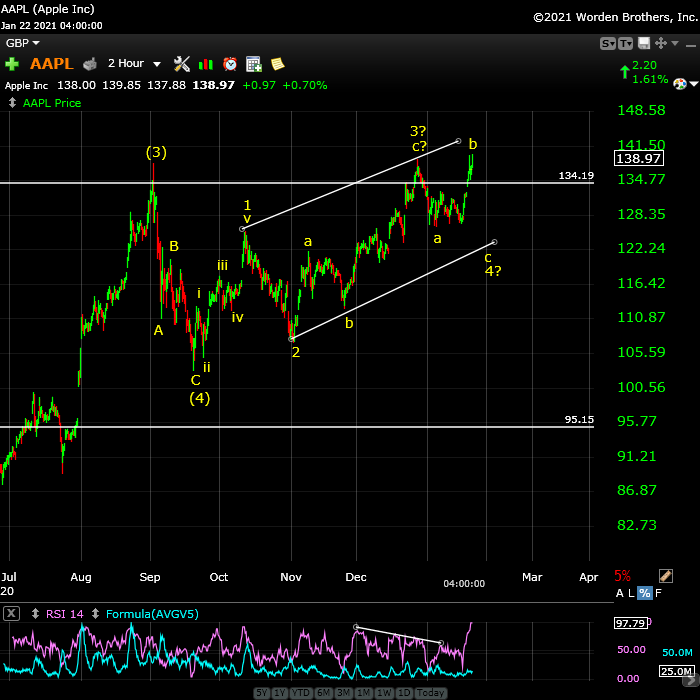The height and width of the screenshot is (700, 700).
Task: Open the yellow sticky notes icon
Action: 278,64
